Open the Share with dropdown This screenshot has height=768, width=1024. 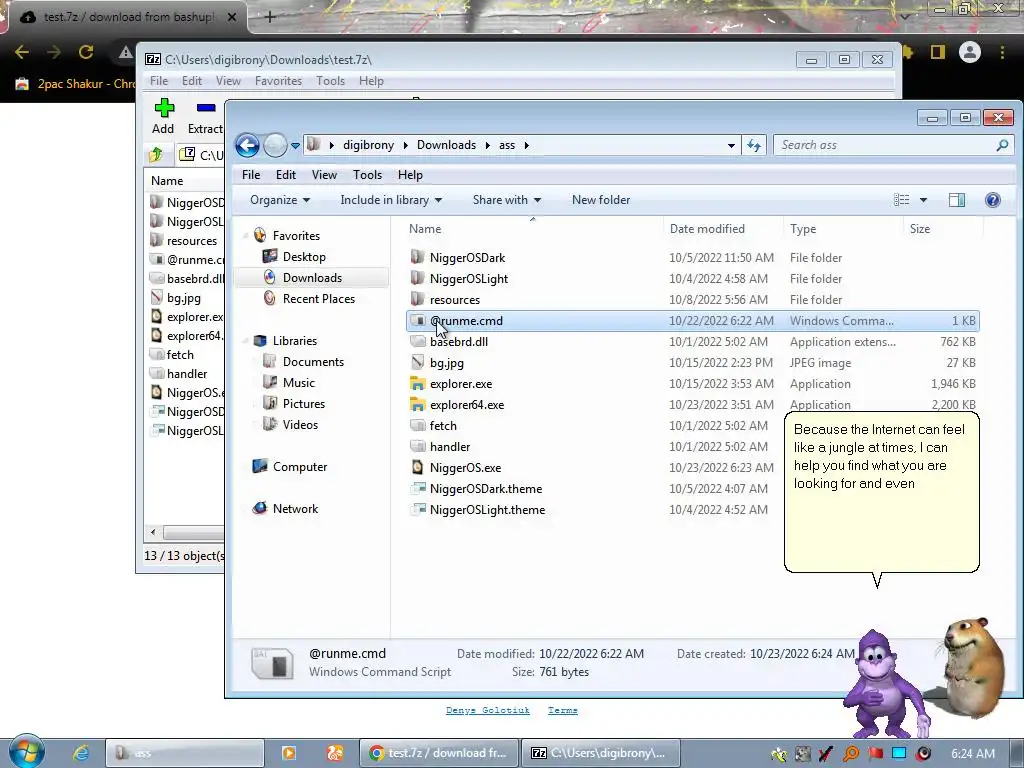507,200
